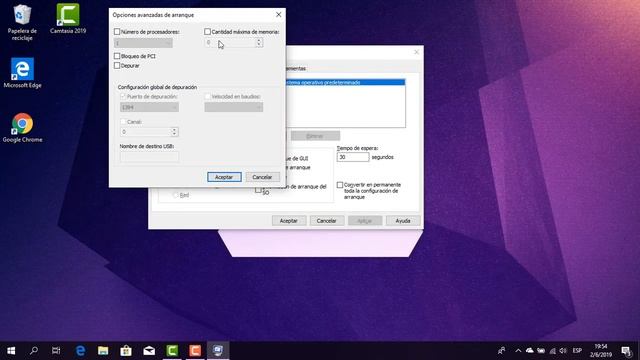The width and height of the screenshot is (640, 360).
Task: Launch Edge from the taskbar
Action: [x=80, y=351]
